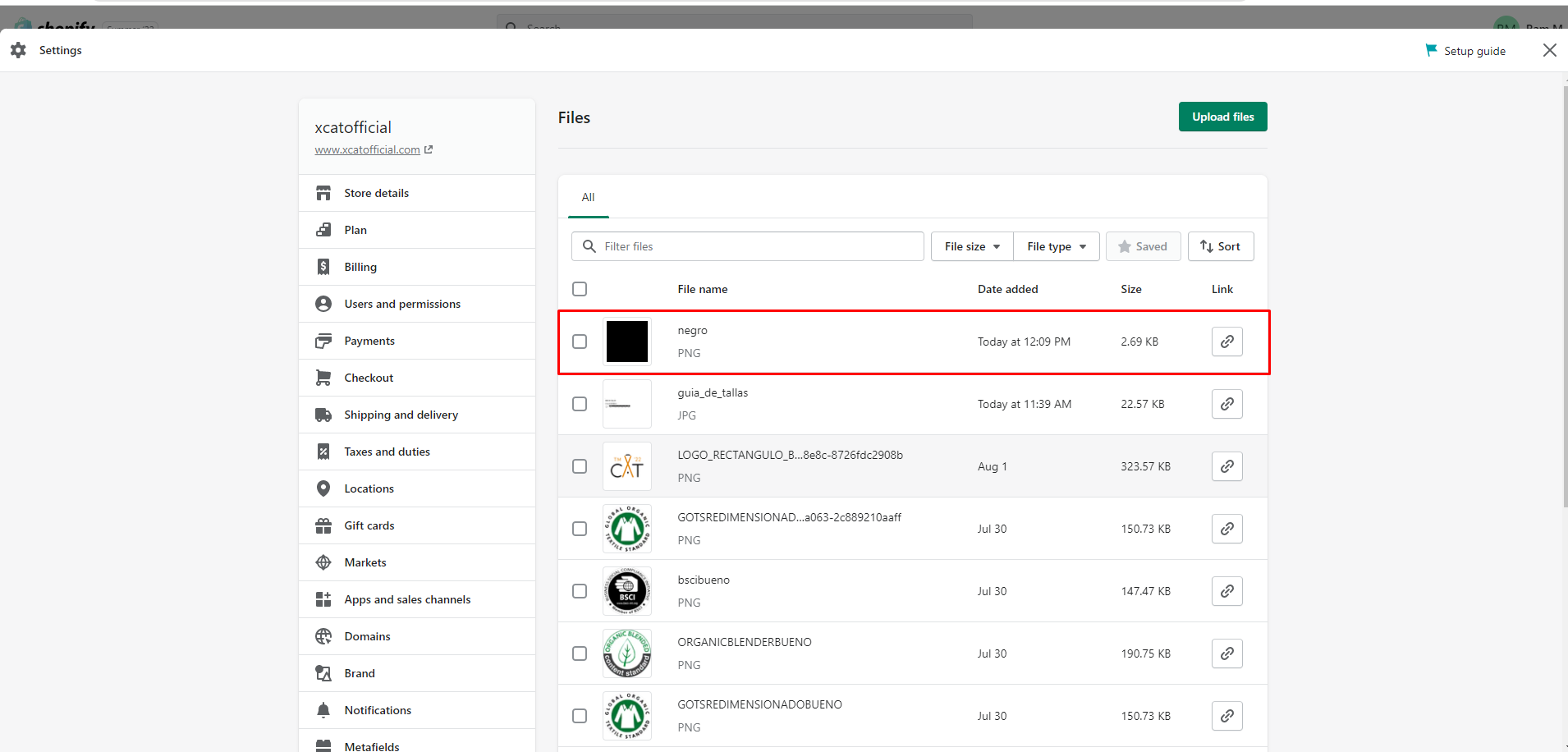Image resolution: width=1568 pixels, height=752 pixels.
Task: Open Notifications settings
Action: click(417, 710)
